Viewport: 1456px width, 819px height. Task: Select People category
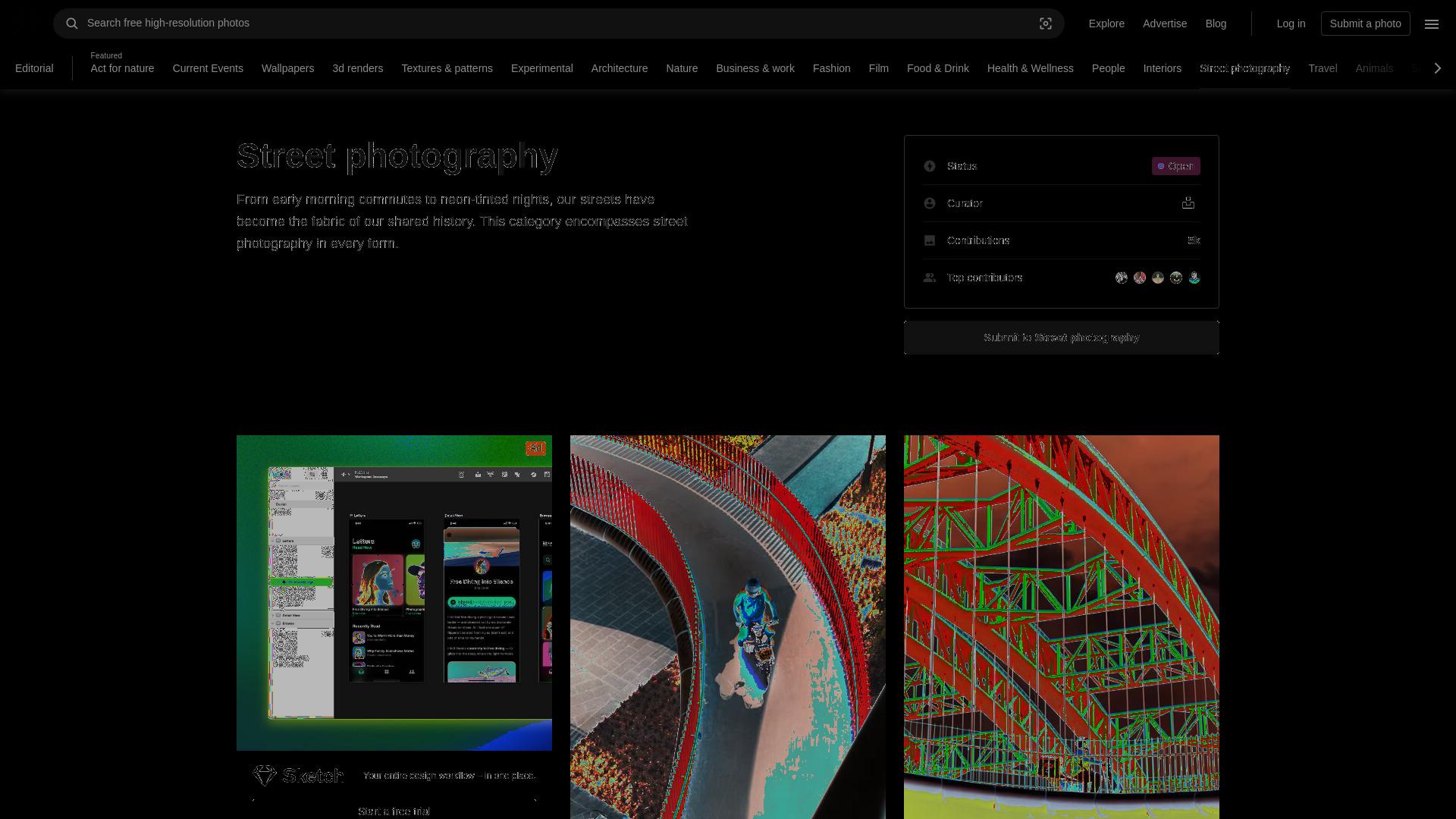tap(1108, 68)
